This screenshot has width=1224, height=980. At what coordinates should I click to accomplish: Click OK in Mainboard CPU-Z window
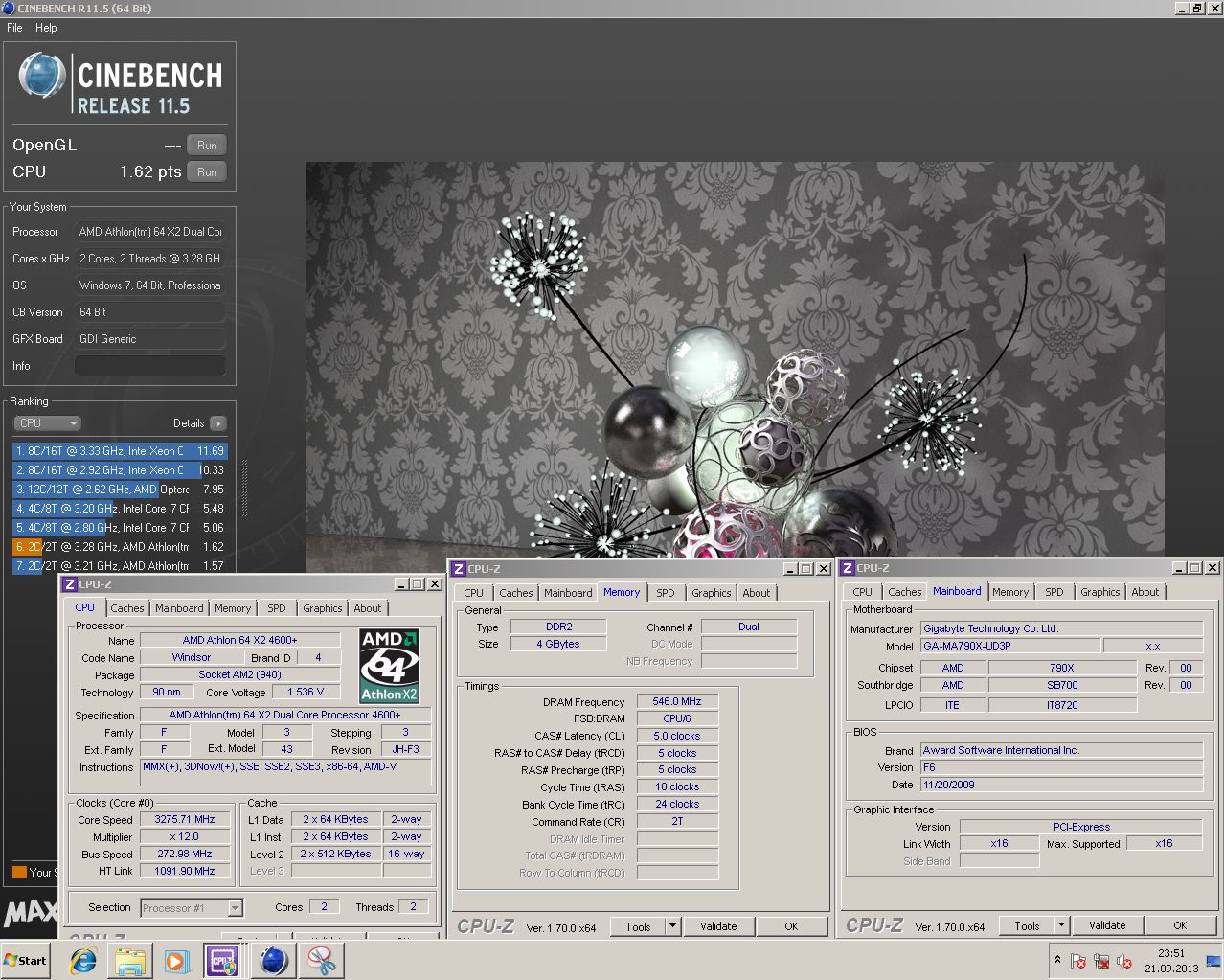(1180, 925)
